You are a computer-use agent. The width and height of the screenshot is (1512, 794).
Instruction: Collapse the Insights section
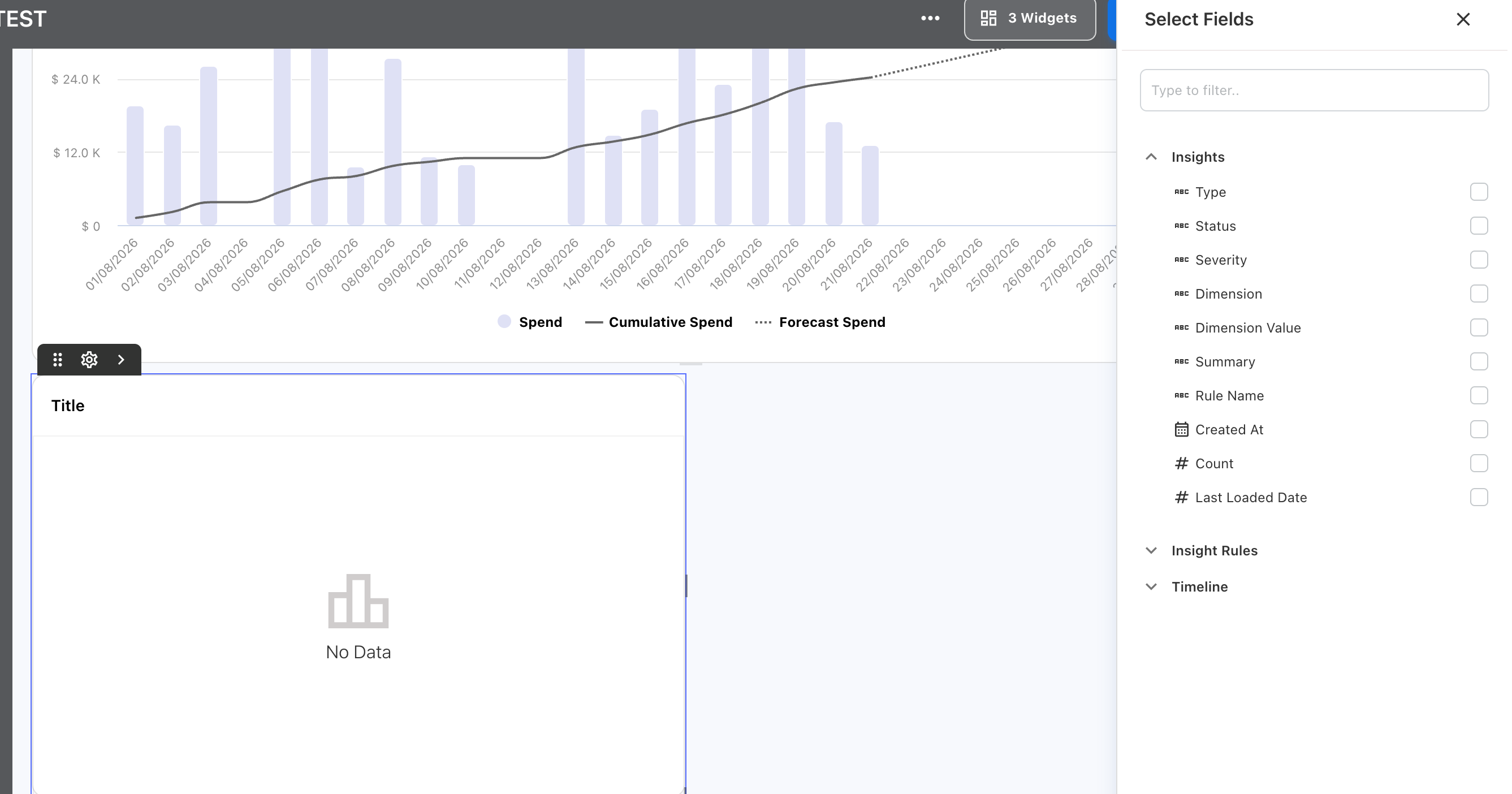pos(1151,157)
